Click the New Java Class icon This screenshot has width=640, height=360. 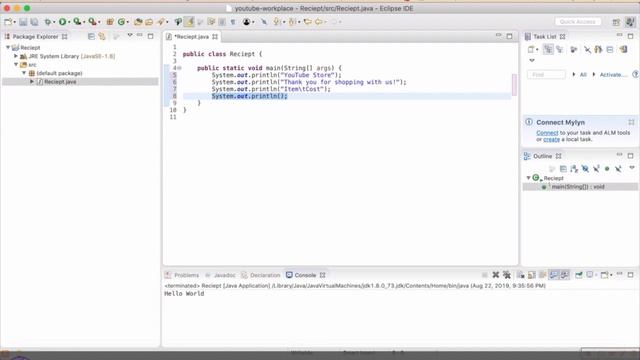pyautogui.click(x=121, y=22)
